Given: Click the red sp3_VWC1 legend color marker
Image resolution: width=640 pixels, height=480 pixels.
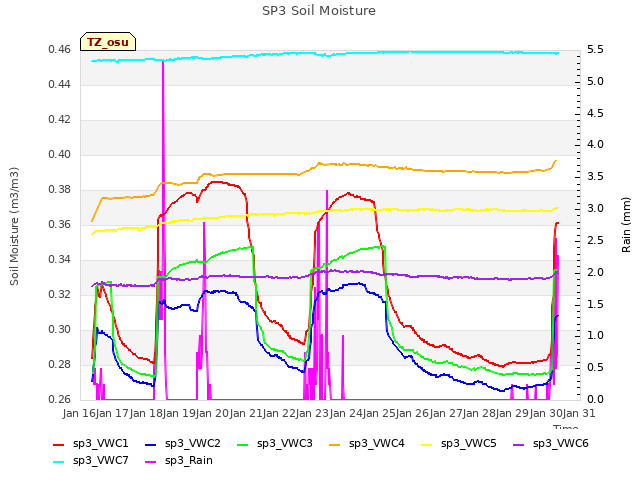Looking at the screenshot, I should coord(59,445).
